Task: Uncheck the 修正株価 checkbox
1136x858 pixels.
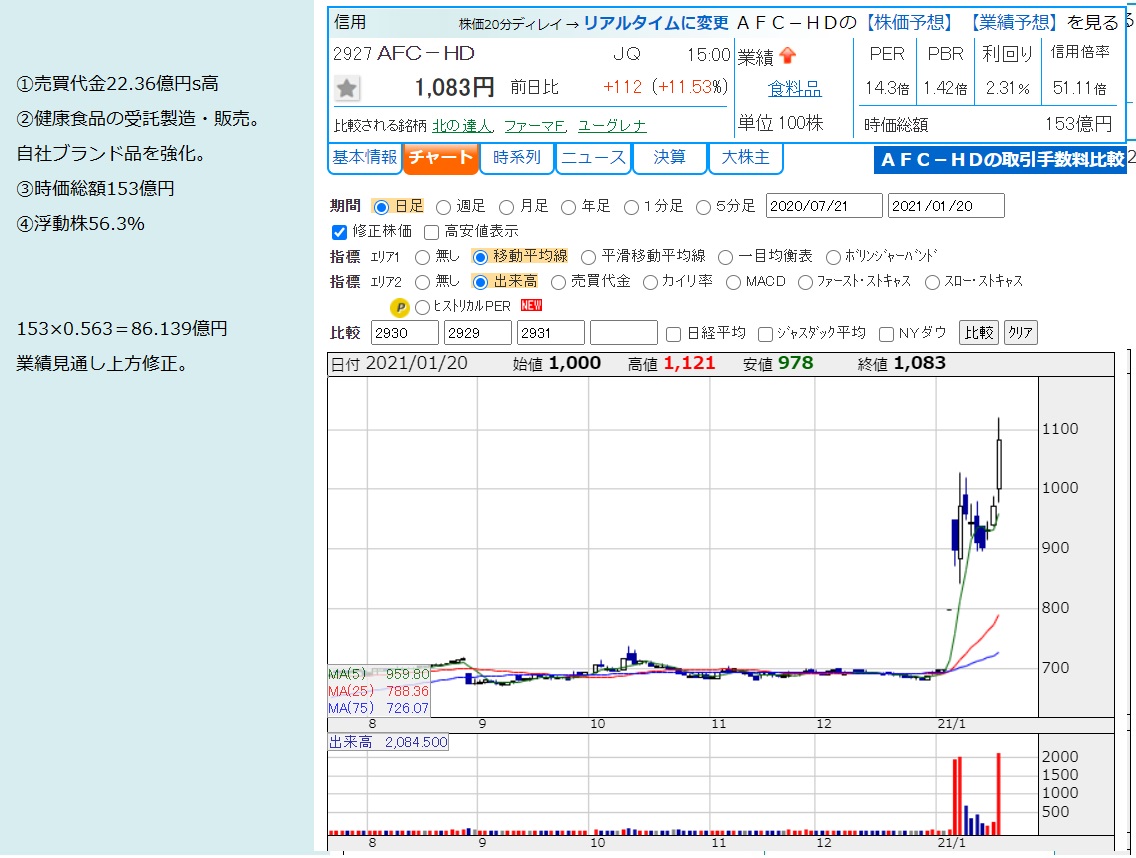Action: point(339,233)
